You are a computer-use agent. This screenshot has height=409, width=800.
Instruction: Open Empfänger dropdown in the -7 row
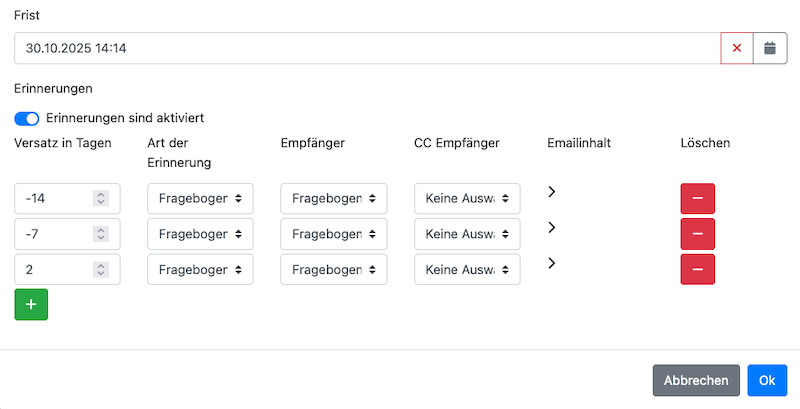pos(333,233)
